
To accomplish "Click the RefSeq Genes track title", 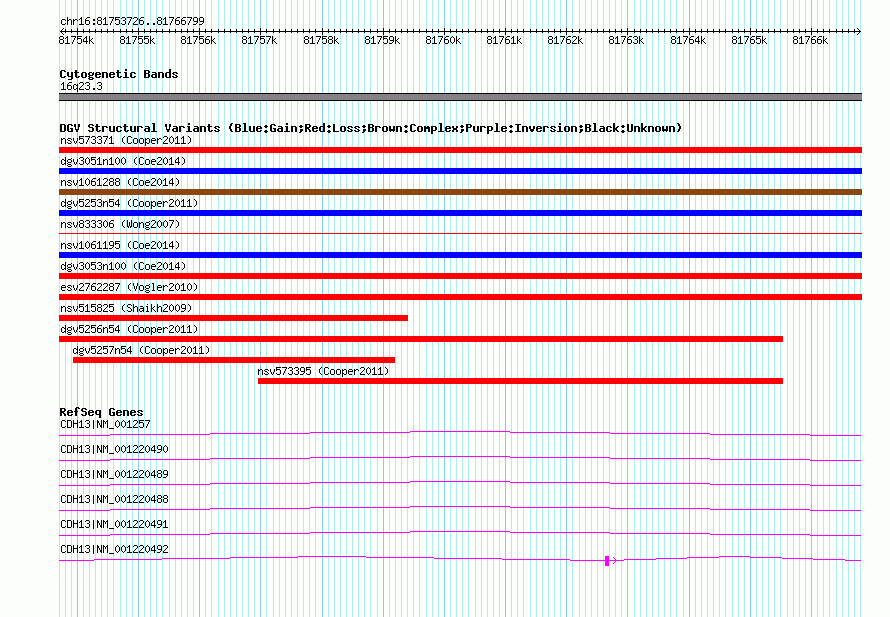I will (102, 412).
